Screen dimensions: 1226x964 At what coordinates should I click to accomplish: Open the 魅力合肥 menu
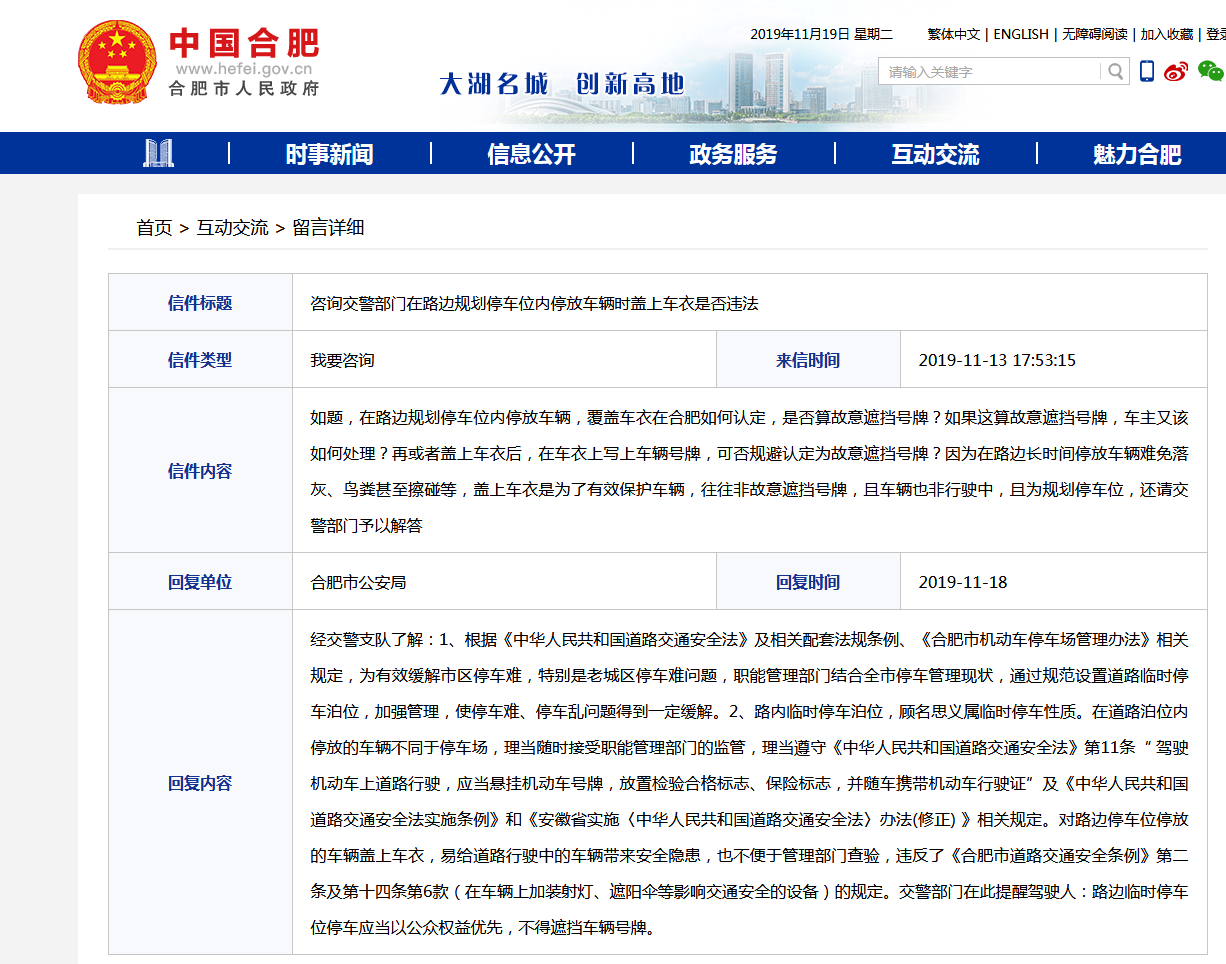pyautogui.click(x=1137, y=154)
